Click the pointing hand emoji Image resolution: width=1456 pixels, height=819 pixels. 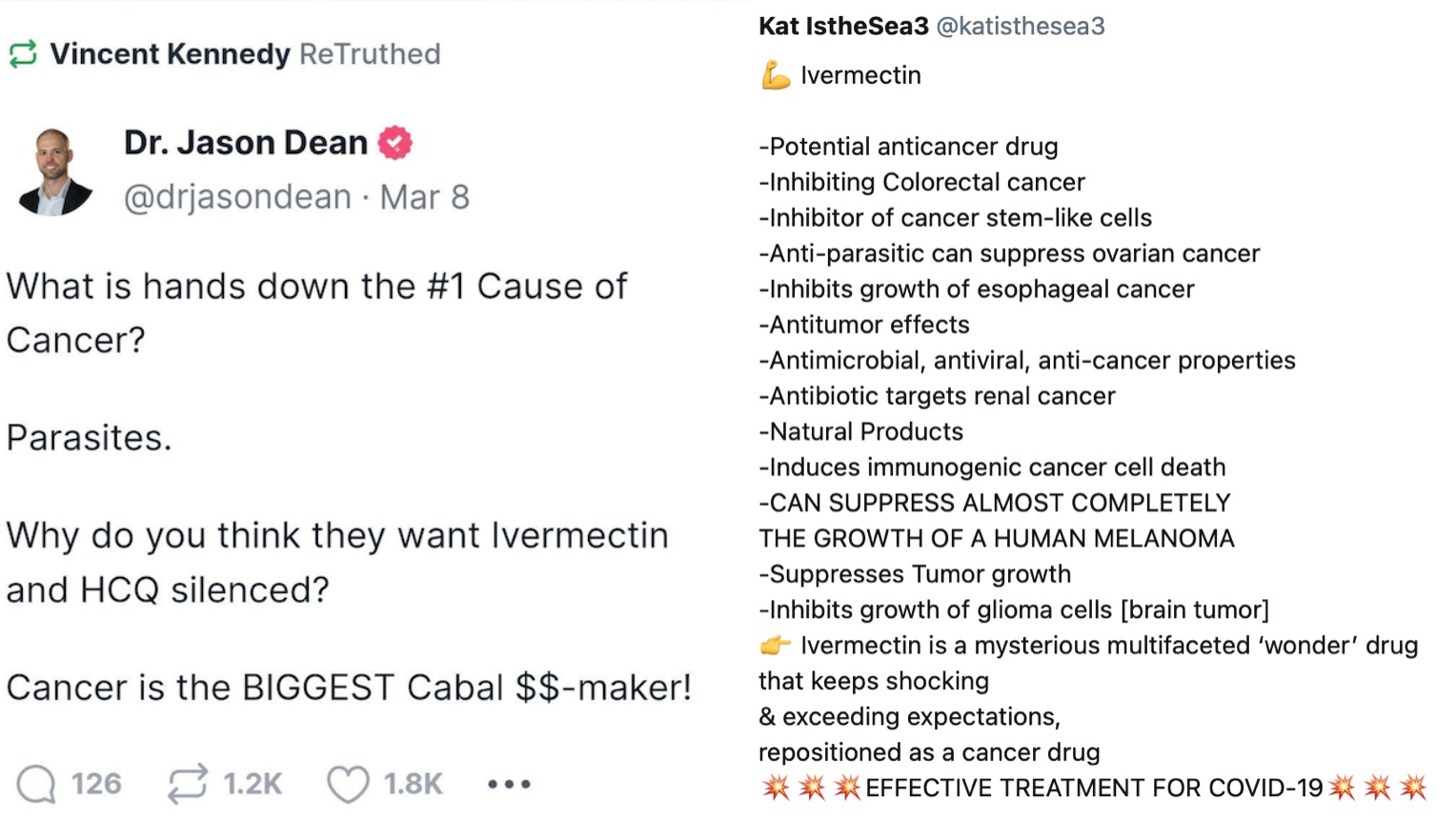tap(775, 646)
